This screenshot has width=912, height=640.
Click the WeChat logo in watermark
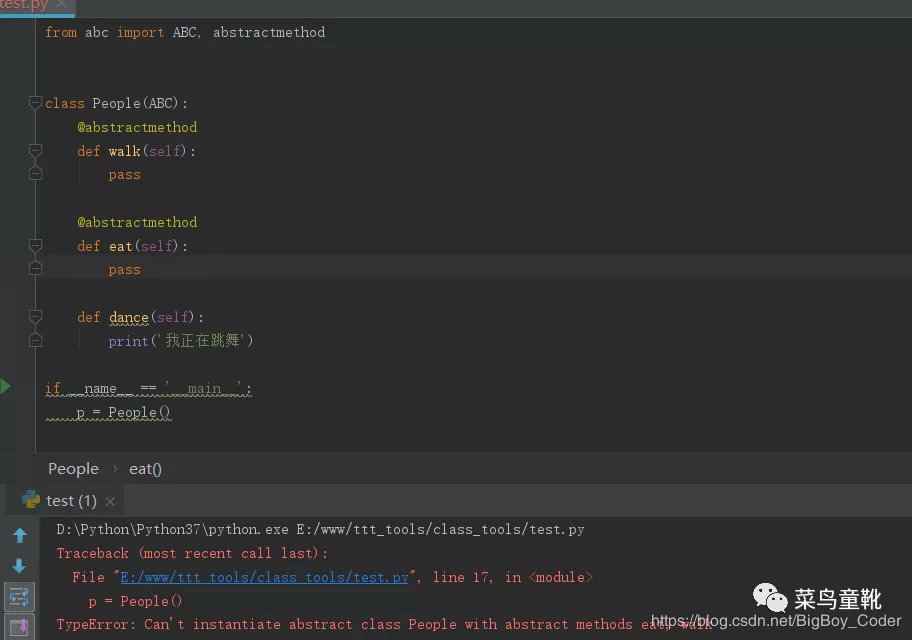point(770,599)
